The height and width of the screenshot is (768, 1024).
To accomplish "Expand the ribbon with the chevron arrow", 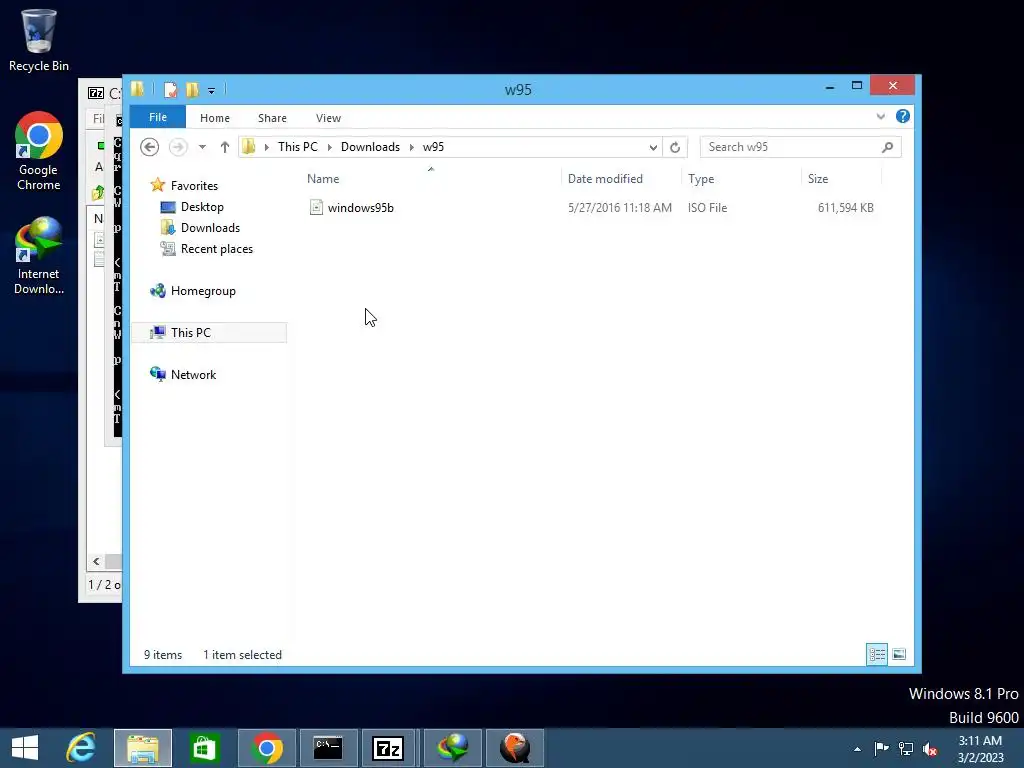I will point(881,117).
